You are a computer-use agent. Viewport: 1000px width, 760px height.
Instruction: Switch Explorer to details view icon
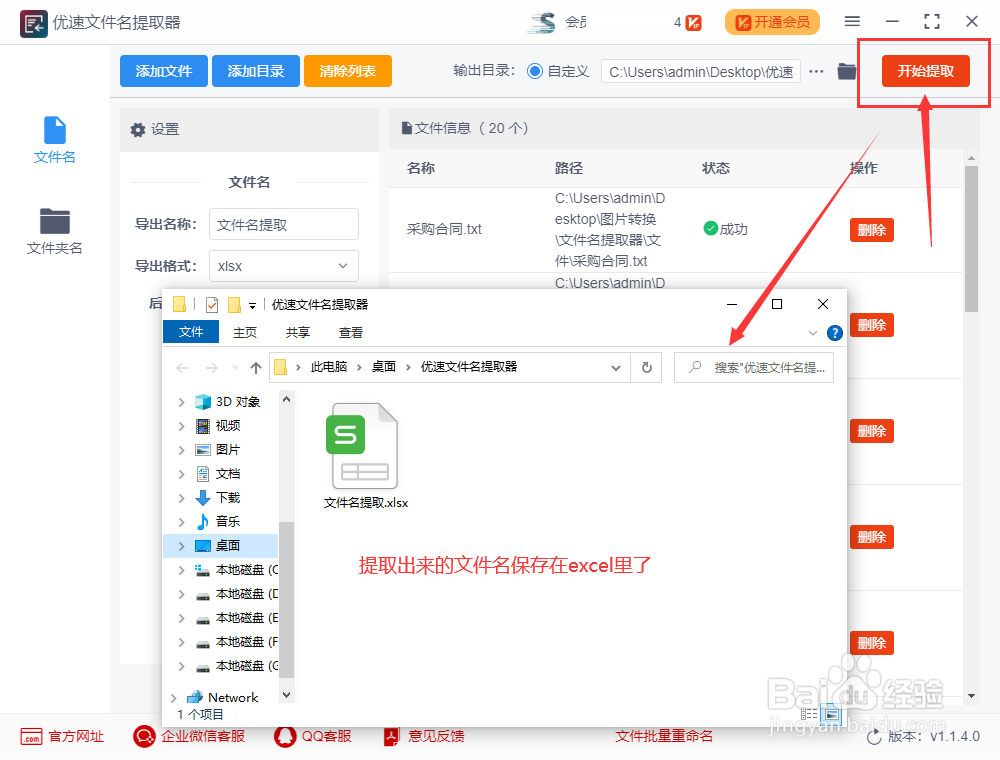point(809,714)
